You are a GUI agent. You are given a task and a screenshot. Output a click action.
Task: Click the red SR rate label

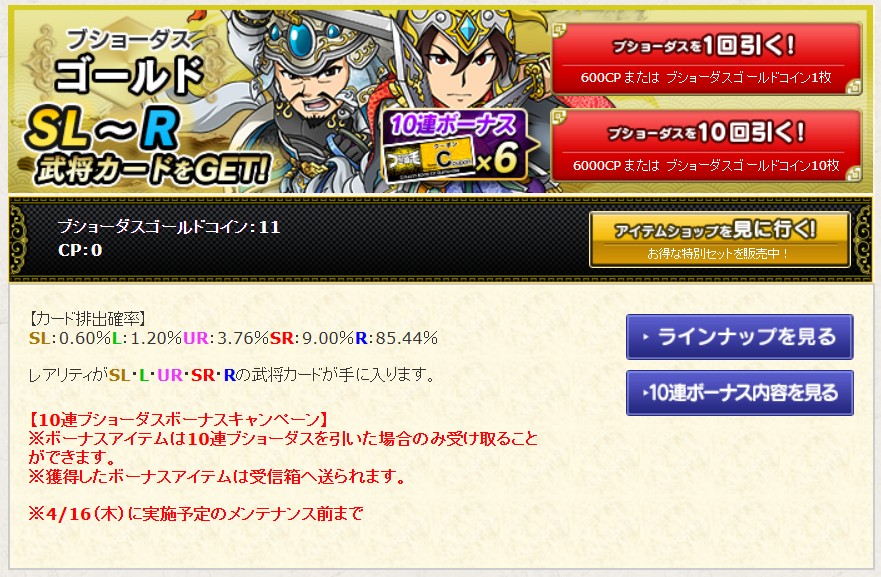tap(282, 338)
